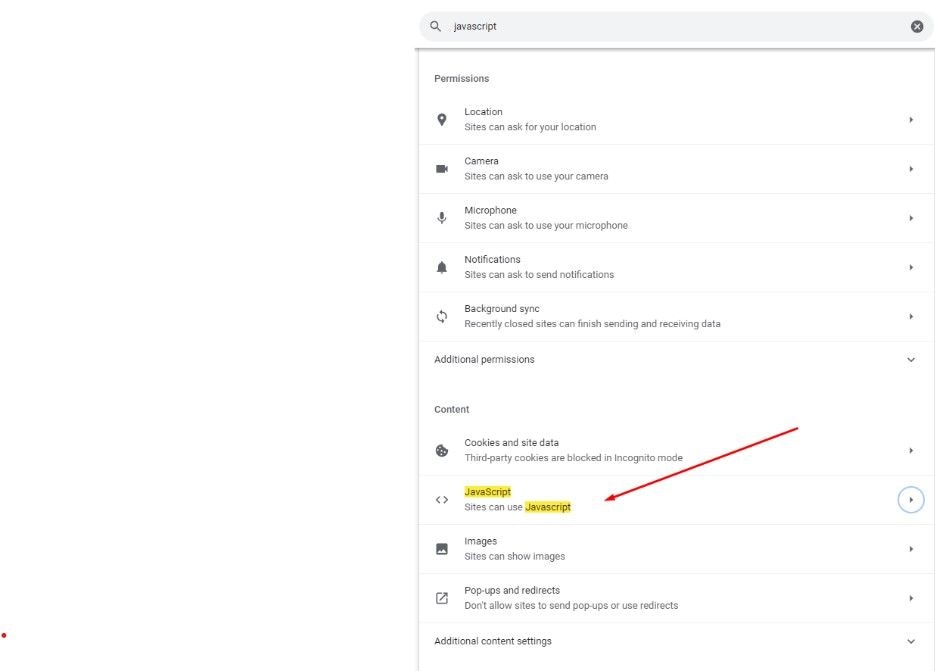
Task: Click the Microphone icon
Action: [442, 218]
